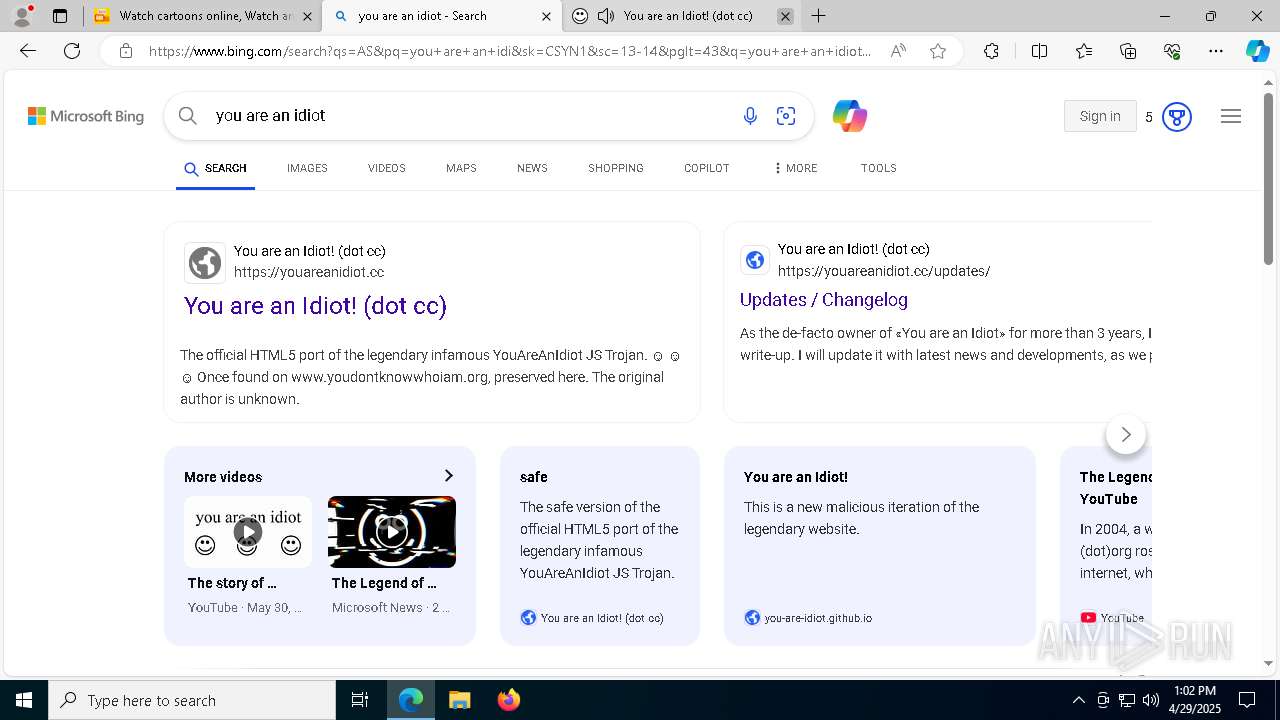Image resolution: width=1280 pixels, height=720 pixels.
Task: Advance result carousel with right chevron
Action: click(1126, 434)
